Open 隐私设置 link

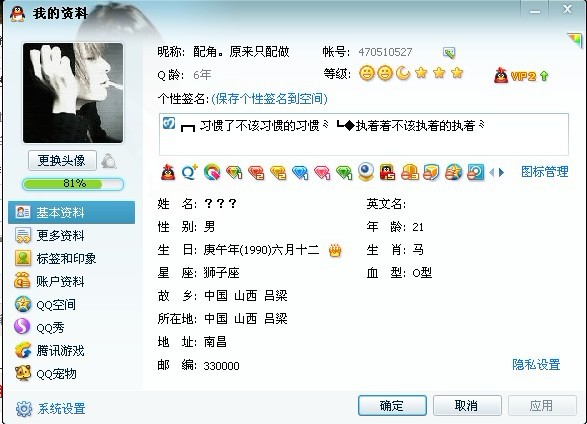point(536,364)
